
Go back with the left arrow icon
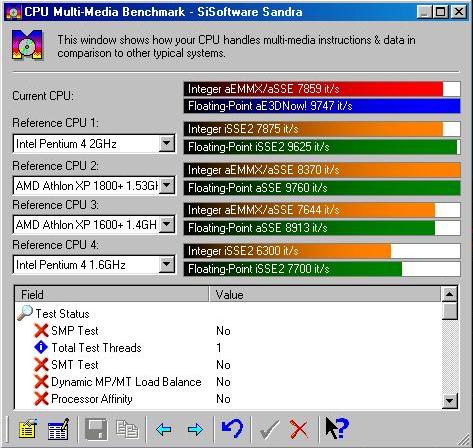tap(163, 429)
